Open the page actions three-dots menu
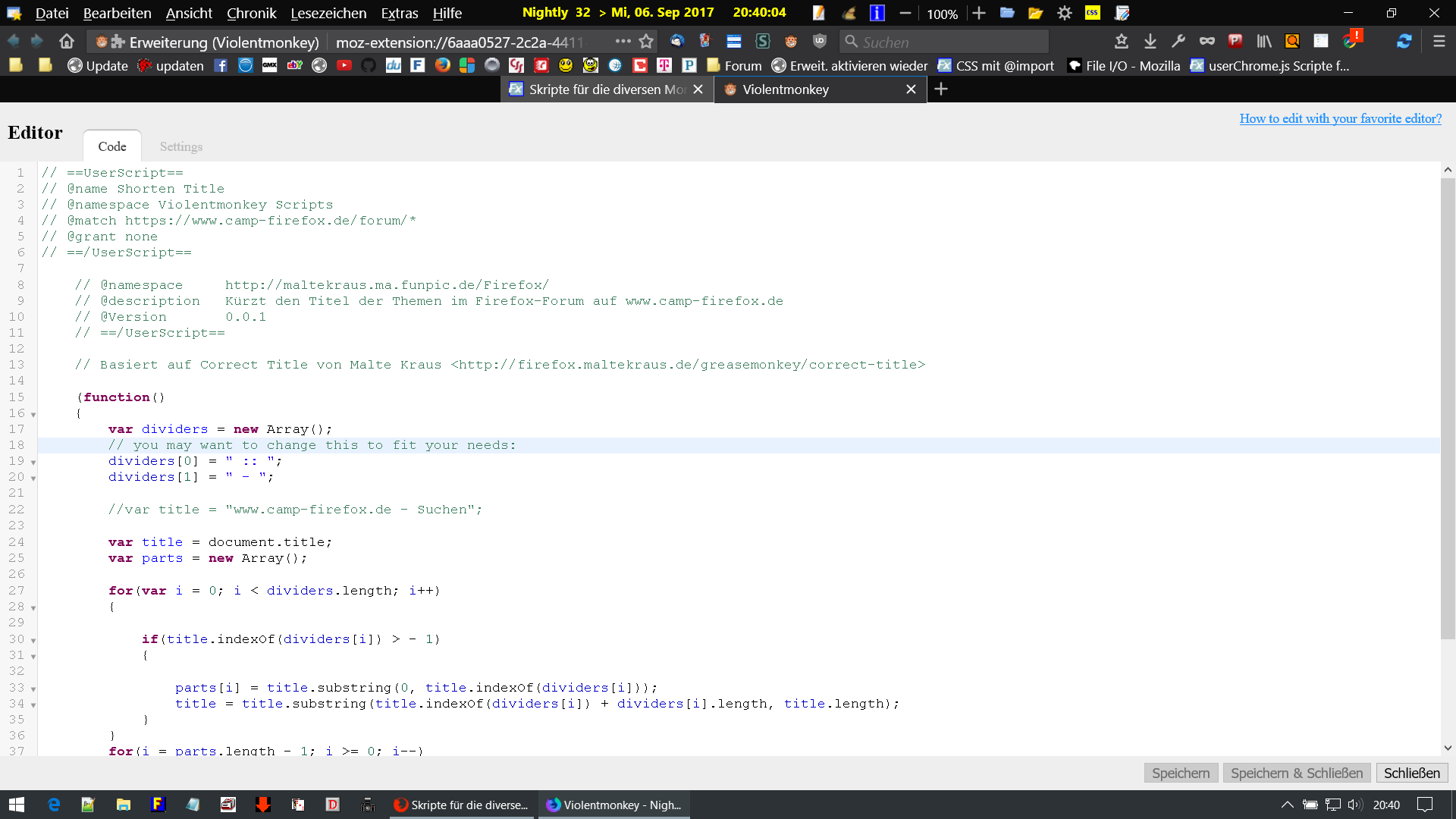 tap(623, 42)
